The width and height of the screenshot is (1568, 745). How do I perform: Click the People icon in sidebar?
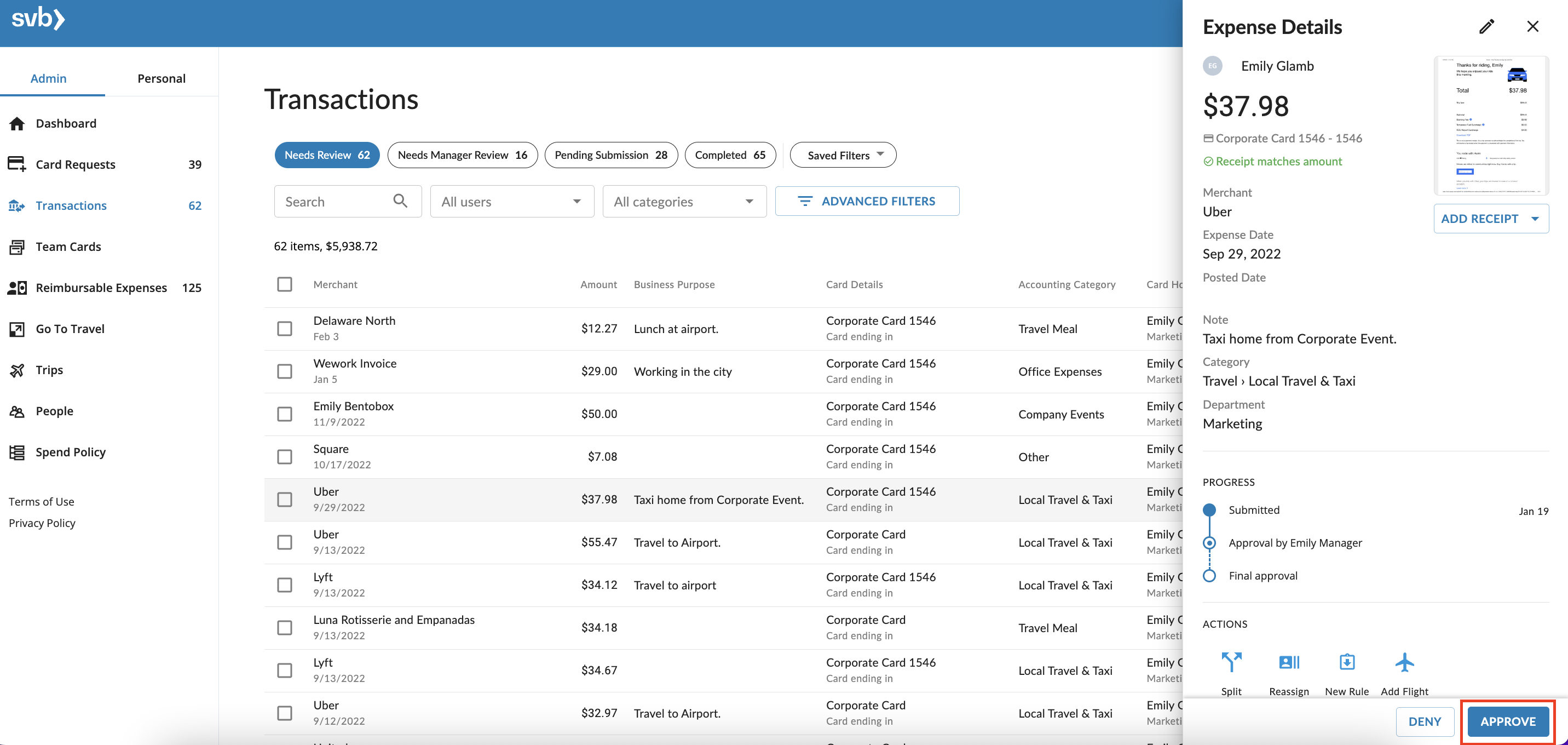[17, 411]
